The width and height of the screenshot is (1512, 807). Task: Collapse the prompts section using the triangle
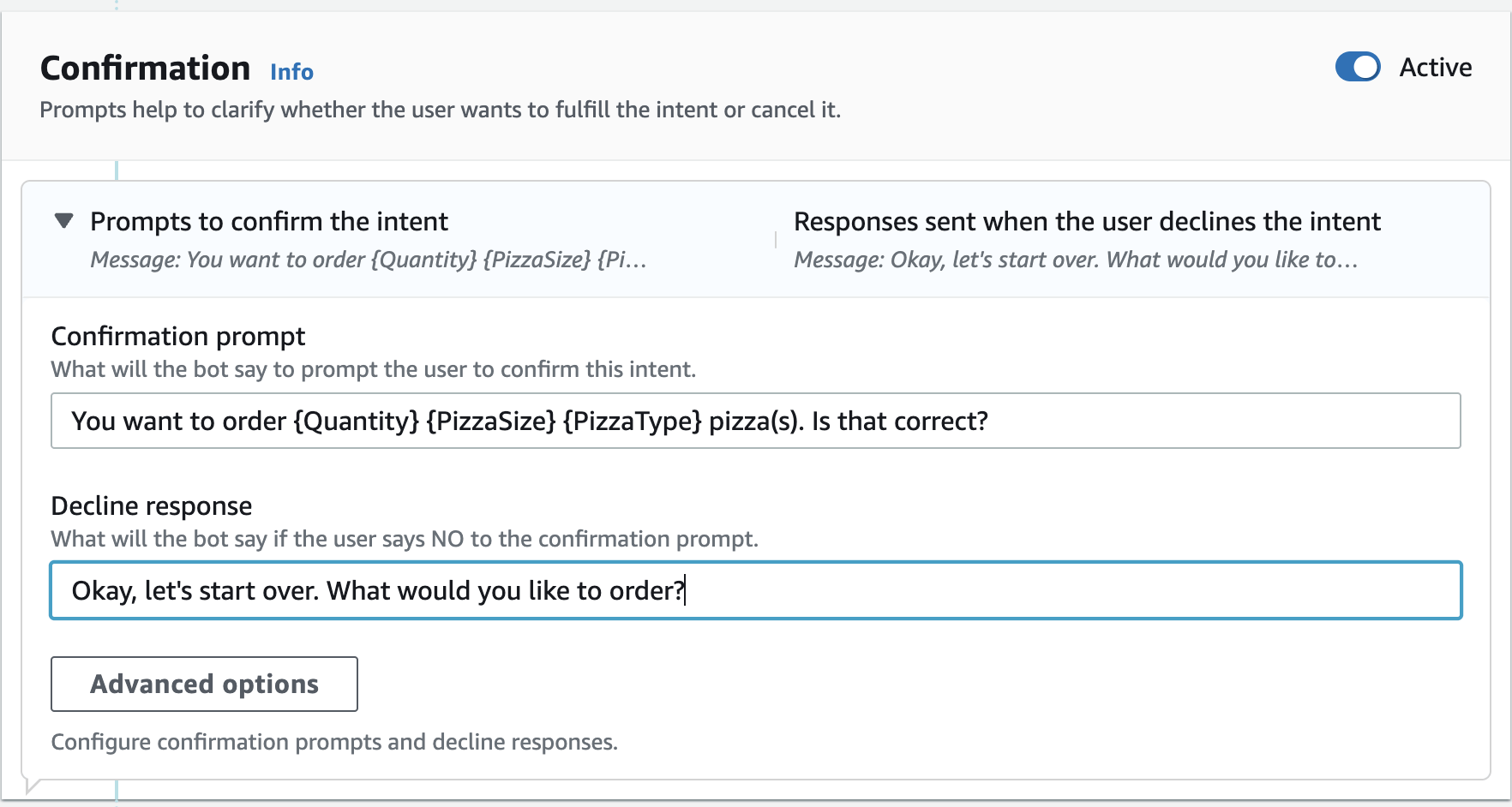tap(63, 221)
